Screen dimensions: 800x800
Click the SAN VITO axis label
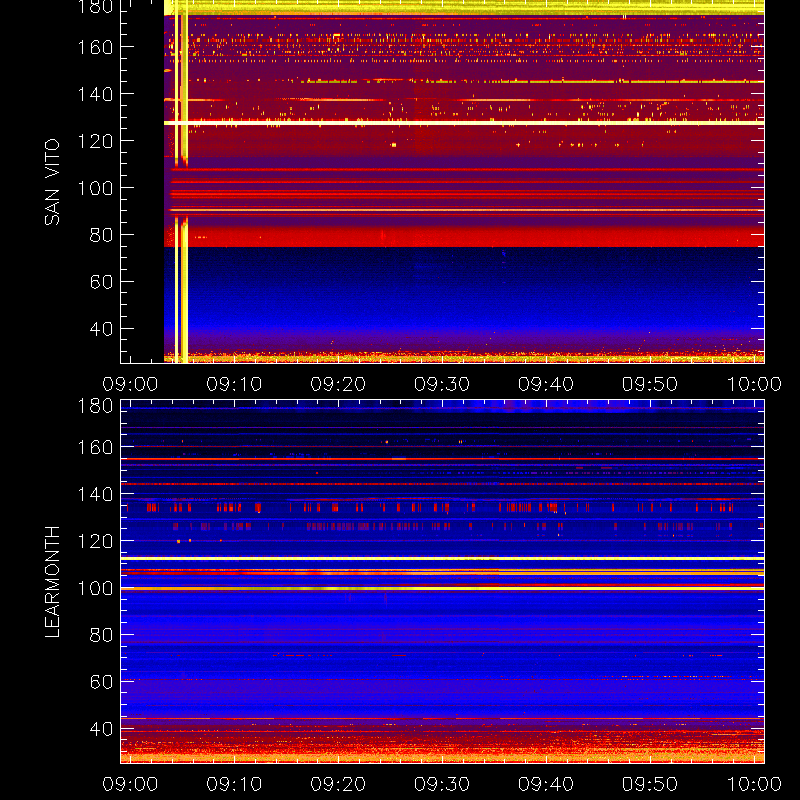pyautogui.click(x=52, y=182)
